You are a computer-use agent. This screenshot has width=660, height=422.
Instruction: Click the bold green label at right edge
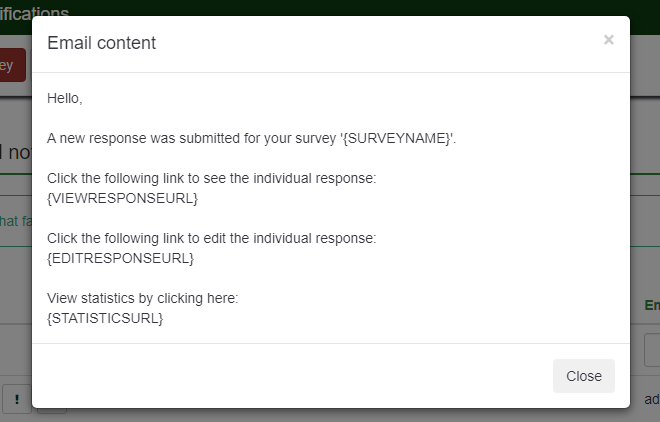click(x=651, y=305)
